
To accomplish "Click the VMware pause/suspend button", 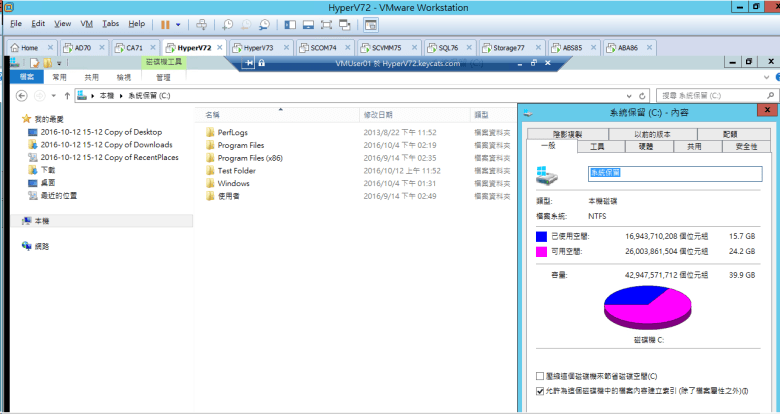I will click(x=165, y=23).
